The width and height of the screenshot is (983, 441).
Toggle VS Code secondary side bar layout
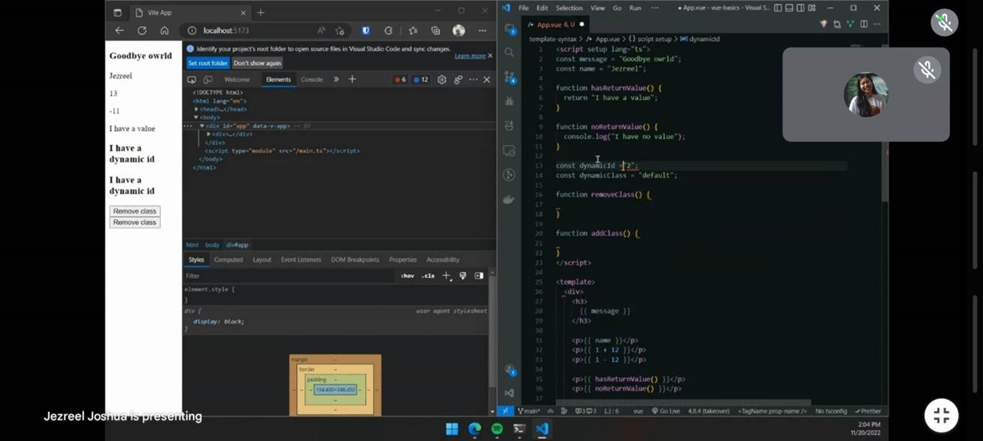(801, 8)
